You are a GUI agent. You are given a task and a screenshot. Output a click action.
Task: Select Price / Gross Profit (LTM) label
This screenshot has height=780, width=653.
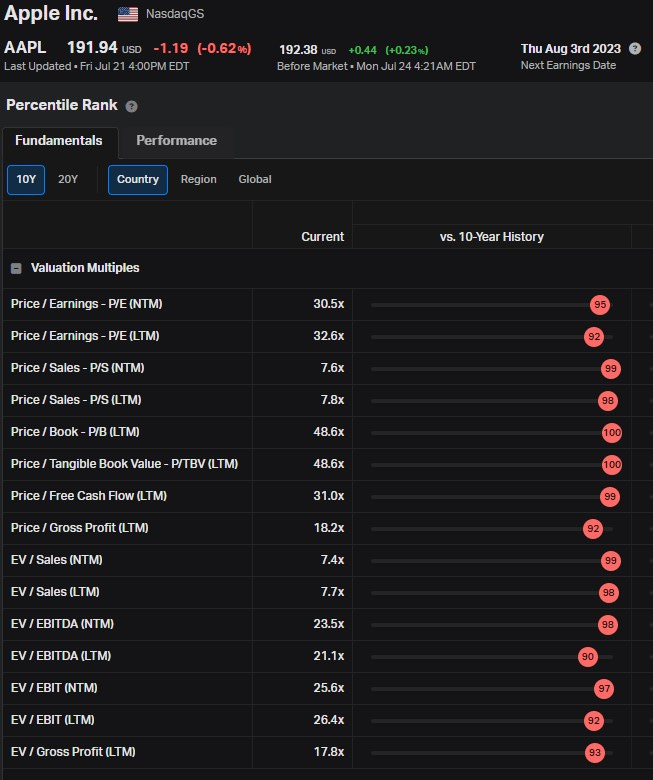[80, 528]
